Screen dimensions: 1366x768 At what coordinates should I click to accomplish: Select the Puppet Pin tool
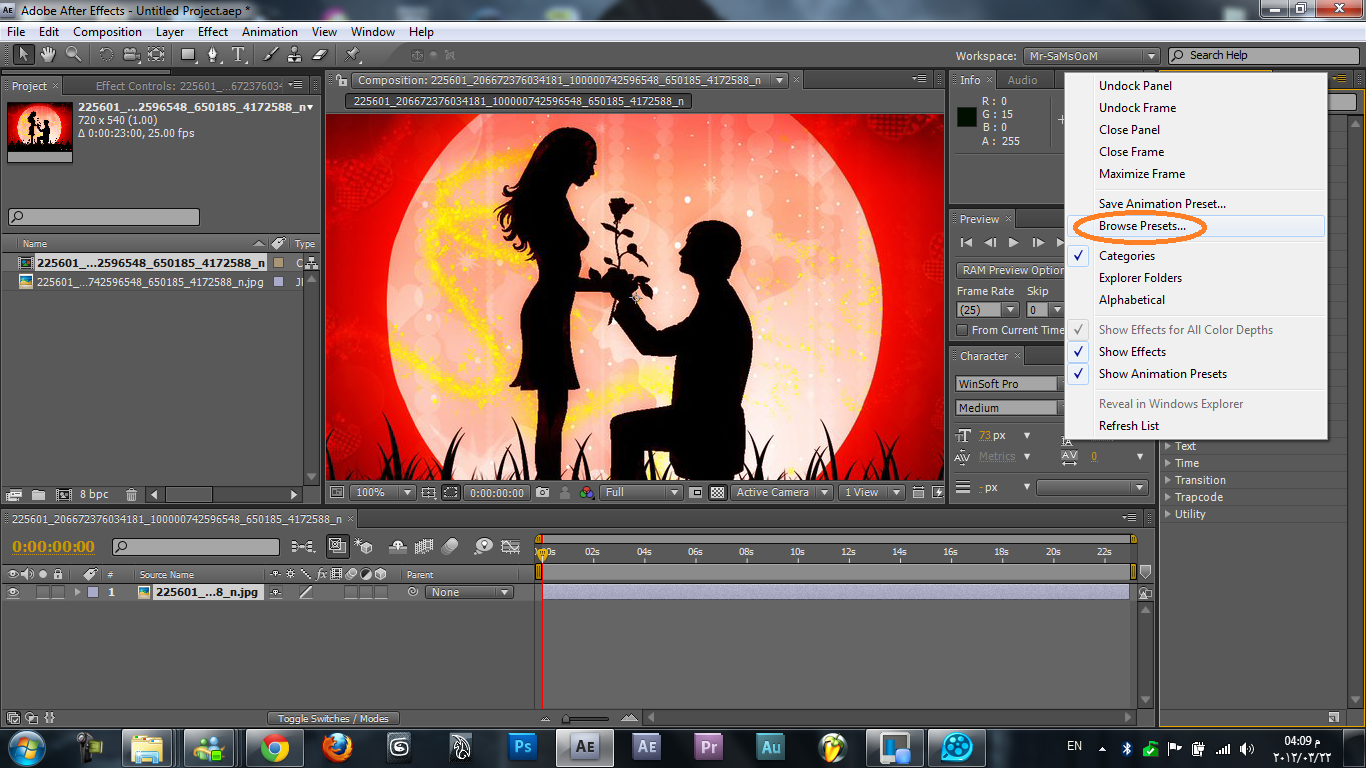coord(353,55)
